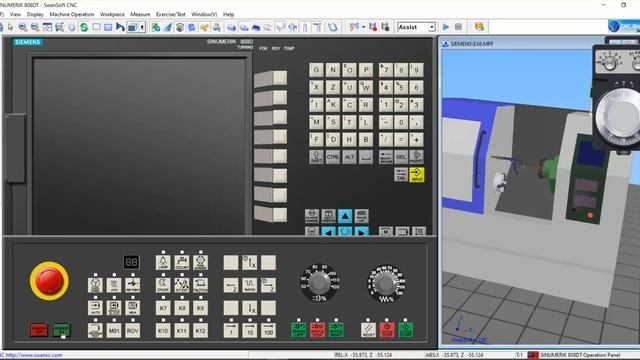Screen dimensions: 640x360
Task: Open the Machine Operation menu
Action: pyautogui.click(x=71, y=14)
